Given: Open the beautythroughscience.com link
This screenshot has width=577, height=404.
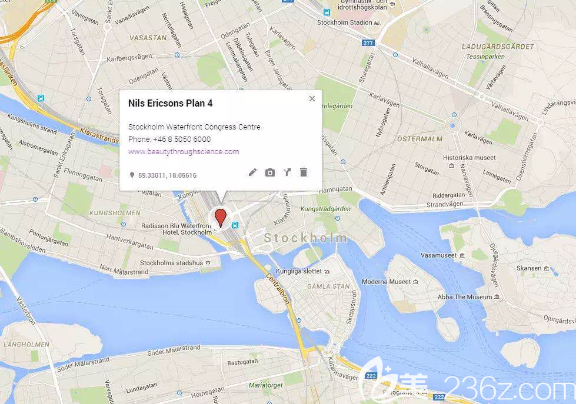Looking at the screenshot, I should pyautogui.click(x=184, y=152).
